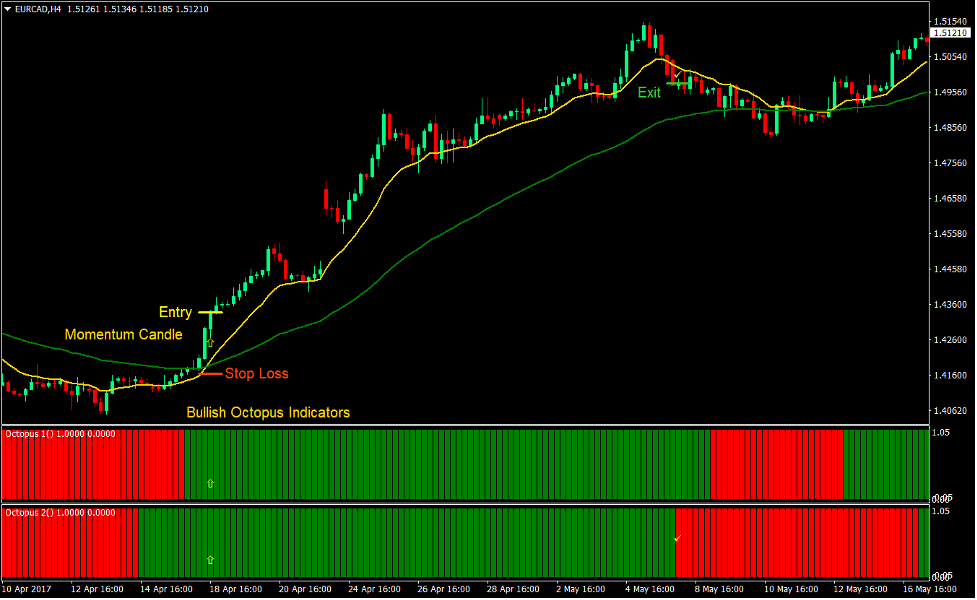
Task: Click the exit checkmark on the price chart
Action: (x=677, y=74)
